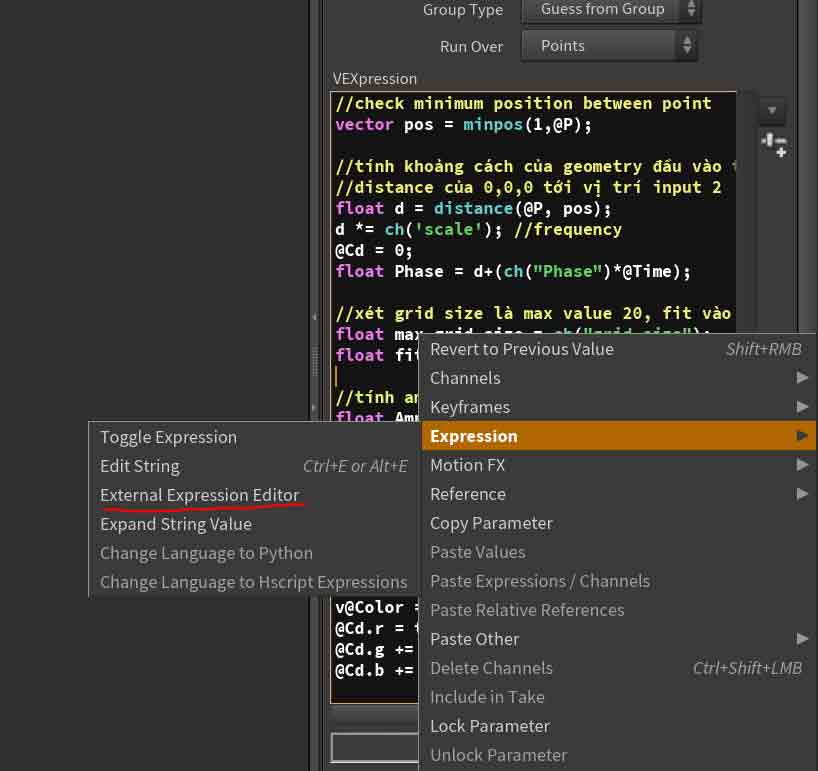
Task: Click the '@Cd.r =' code line
Action: [376, 629]
